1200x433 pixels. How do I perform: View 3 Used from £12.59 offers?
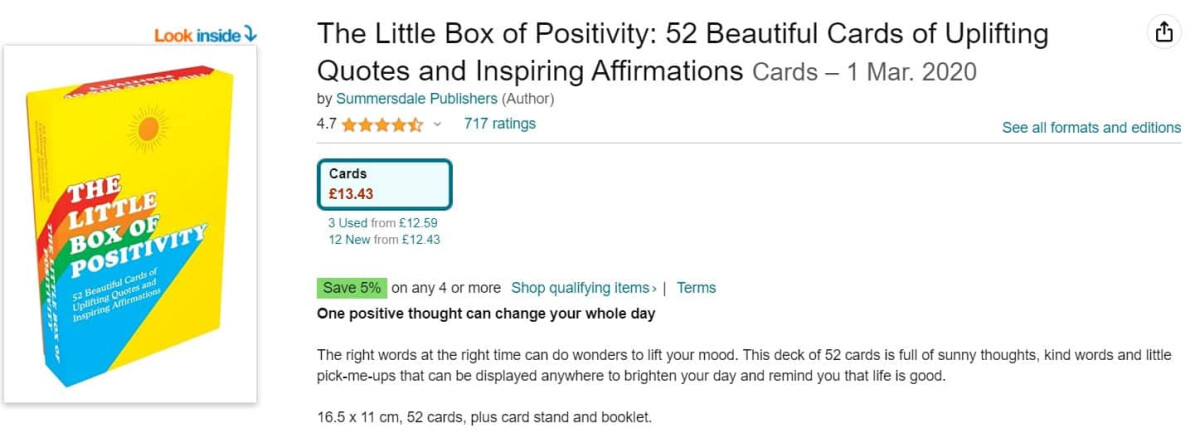pyautogui.click(x=383, y=223)
